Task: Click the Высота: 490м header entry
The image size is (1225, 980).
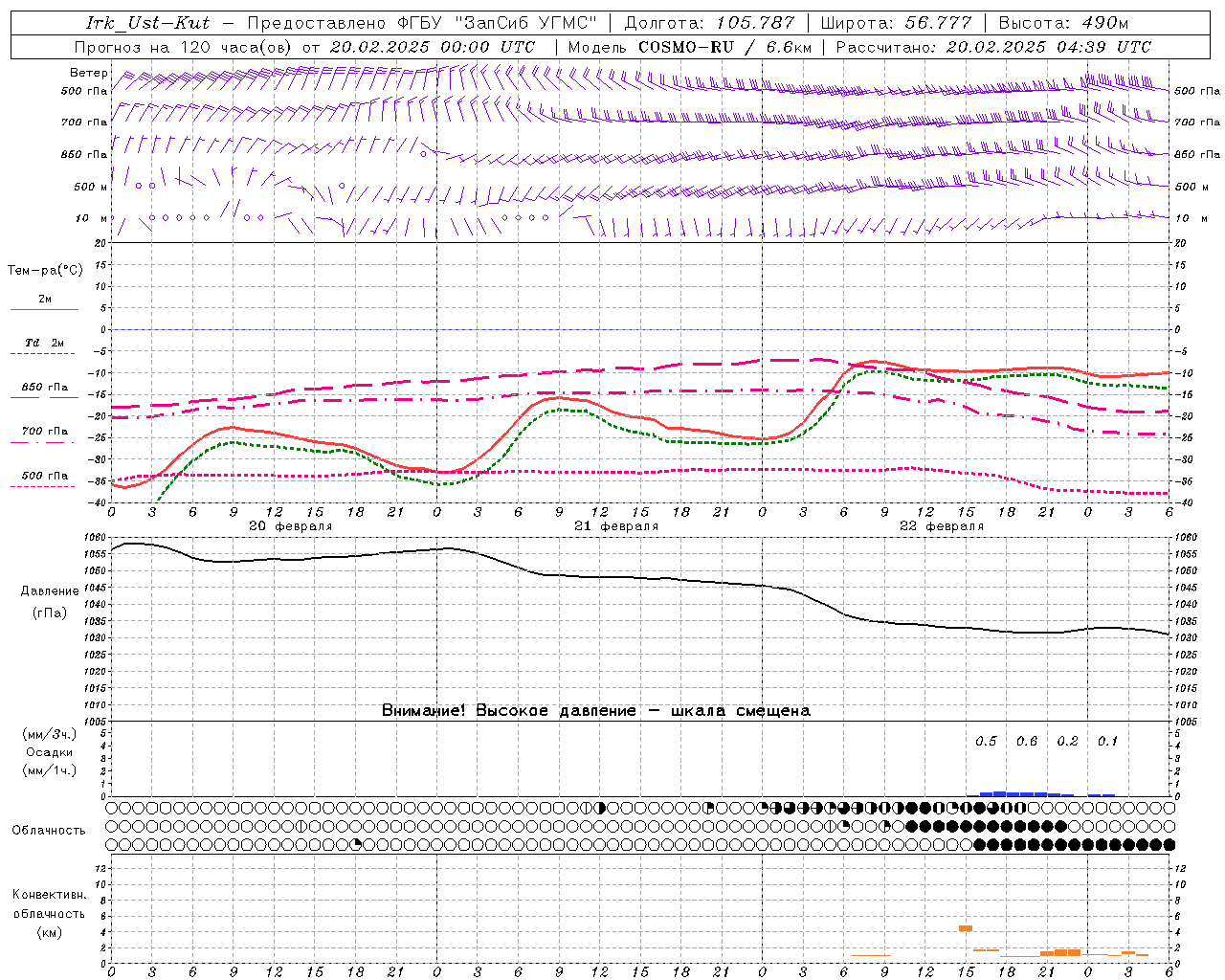Action: pos(1063,22)
